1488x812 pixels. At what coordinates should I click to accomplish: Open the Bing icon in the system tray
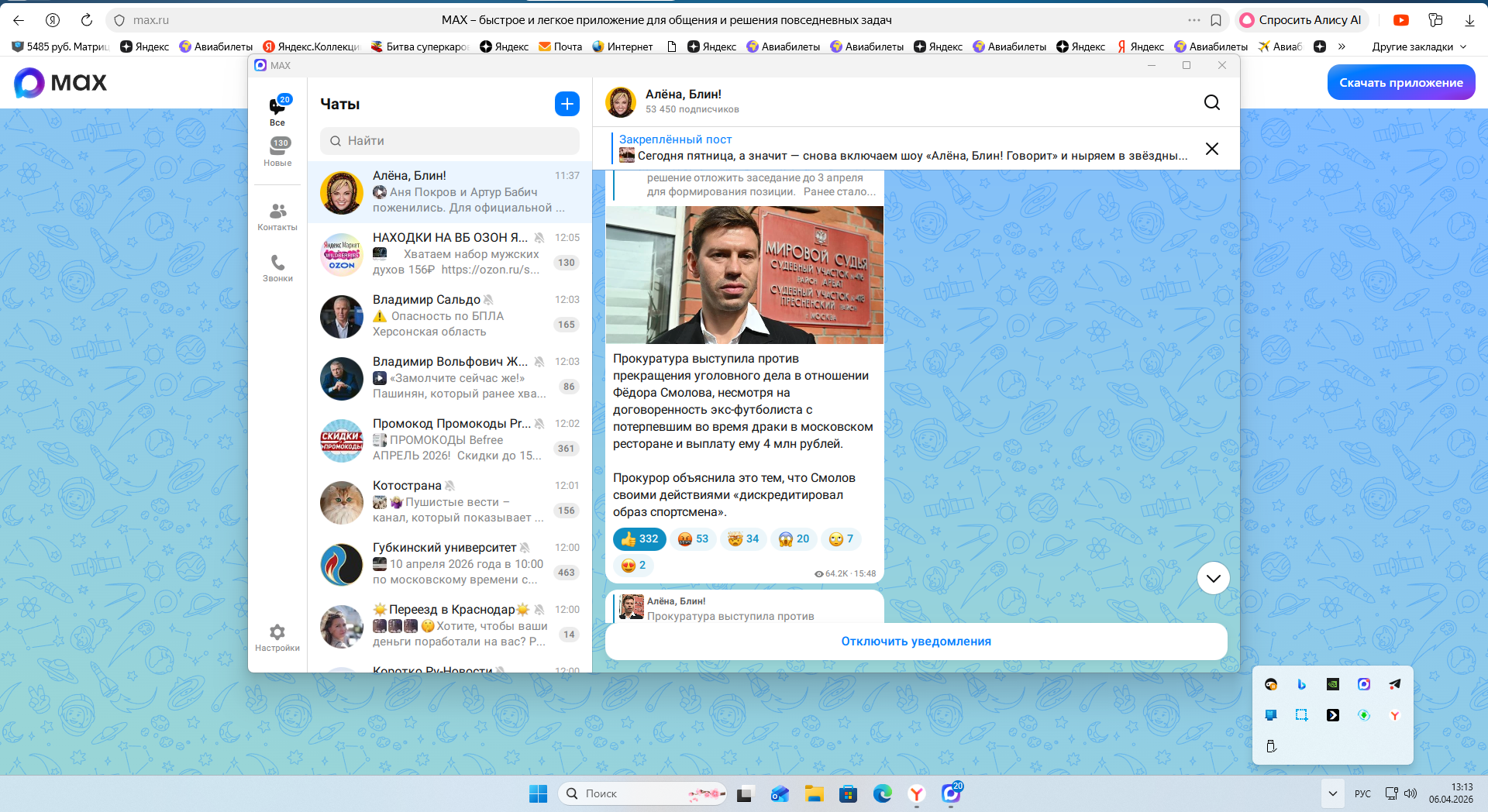[x=1302, y=684]
